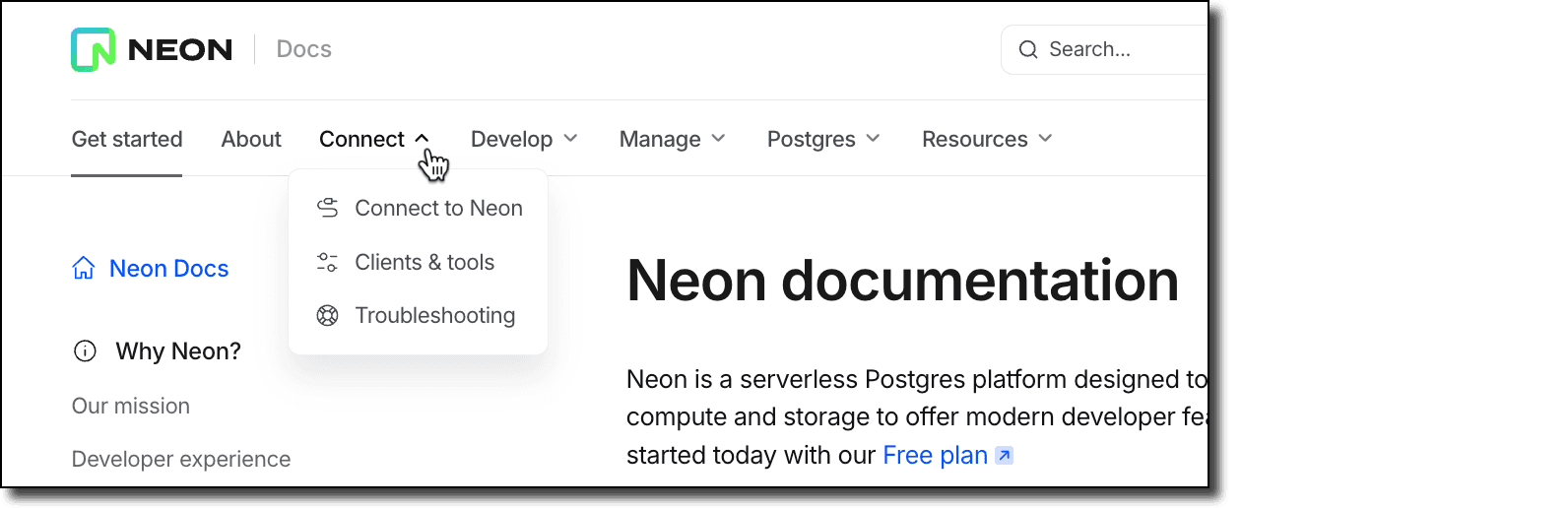
Task: Go to Developer experience page
Action: [x=181, y=459]
